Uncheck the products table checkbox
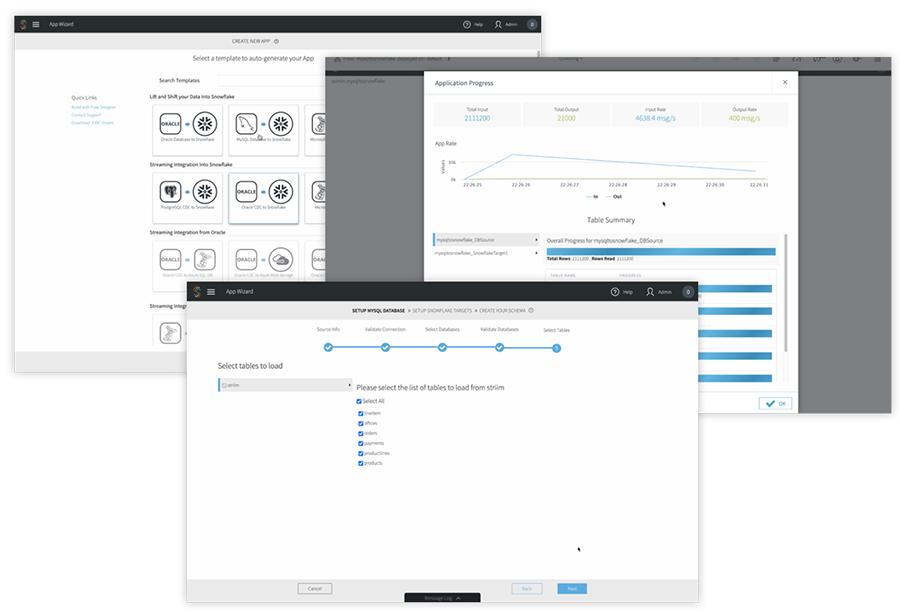 pos(360,463)
